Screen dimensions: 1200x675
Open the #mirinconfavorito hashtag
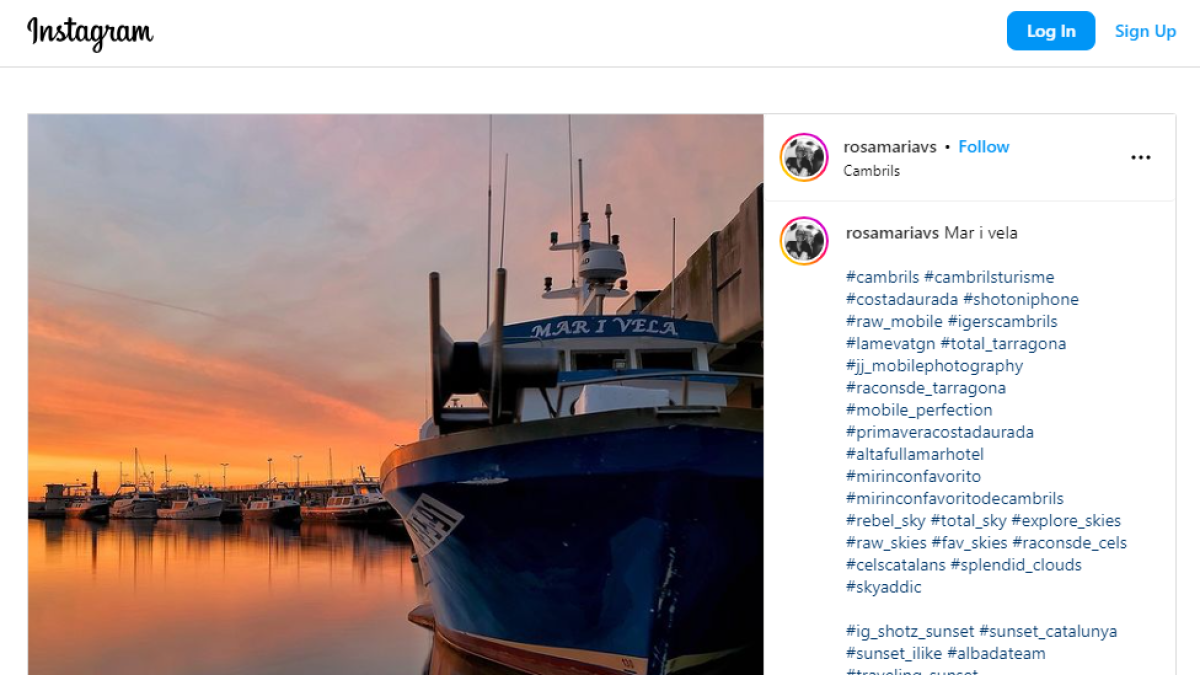912,476
